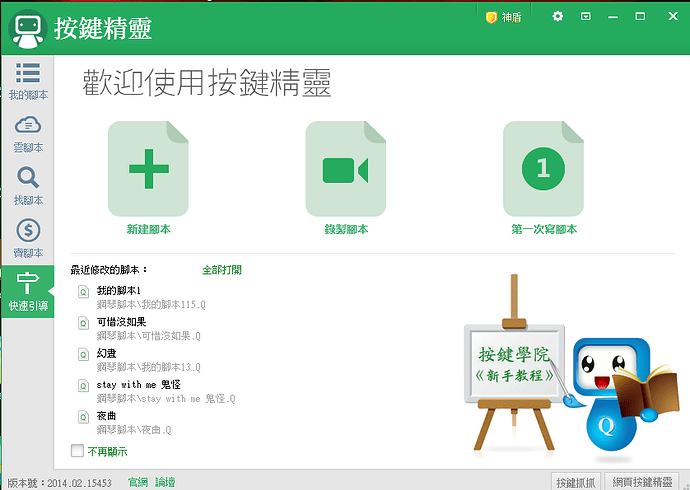This screenshot has width=690, height=490.
Task: Open recent script 可惜沒如果
Action: pos(121,322)
